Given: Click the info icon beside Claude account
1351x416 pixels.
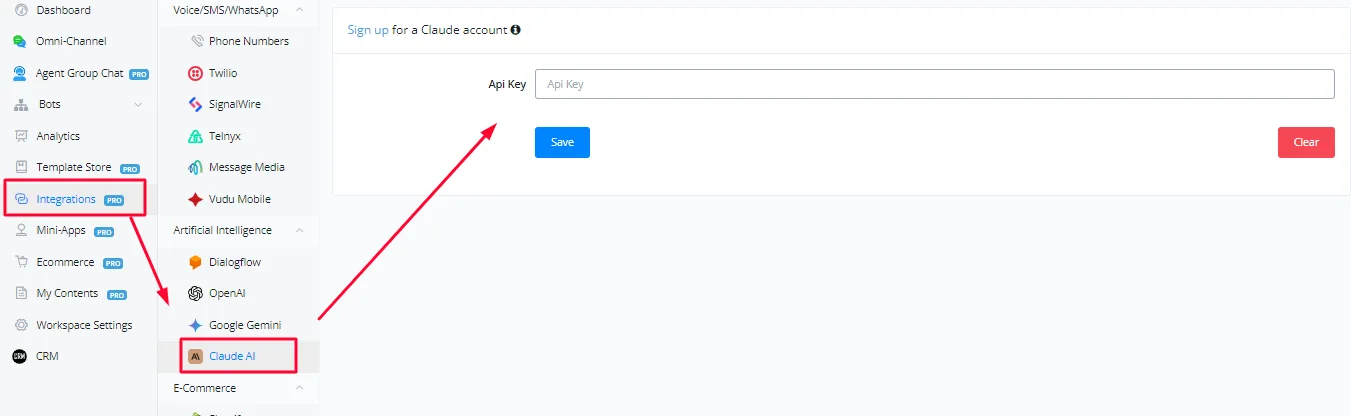Looking at the screenshot, I should tap(516, 30).
